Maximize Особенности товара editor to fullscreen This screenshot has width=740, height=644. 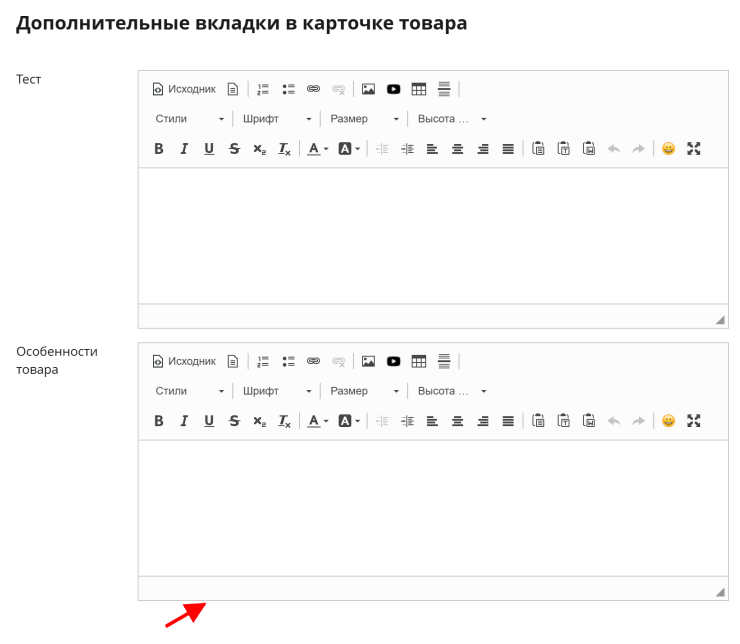point(694,421)
